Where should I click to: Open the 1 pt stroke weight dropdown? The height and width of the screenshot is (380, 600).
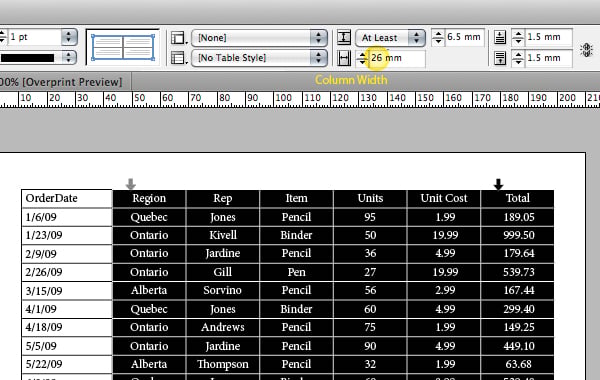pos(69,37)
